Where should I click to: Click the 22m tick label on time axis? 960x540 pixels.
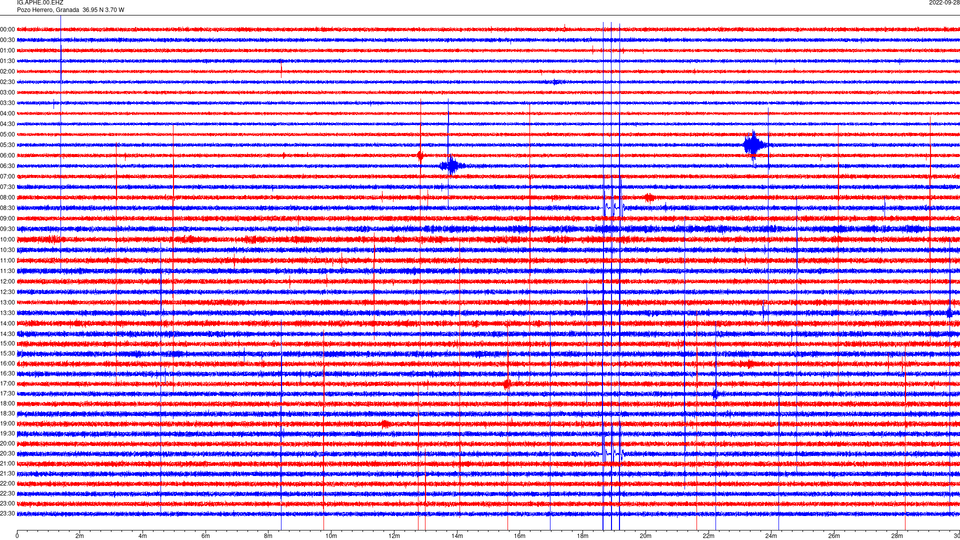coord(708,536)
